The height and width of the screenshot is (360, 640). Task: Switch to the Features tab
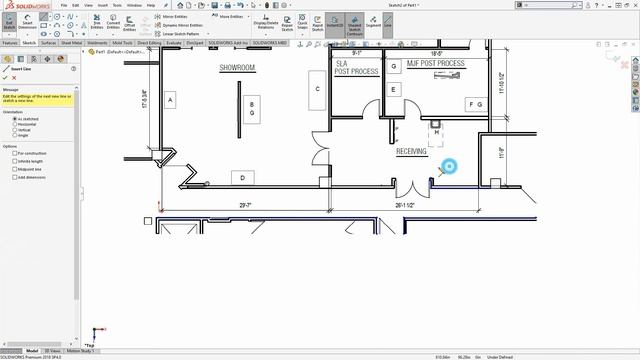(x=10, y=43)
